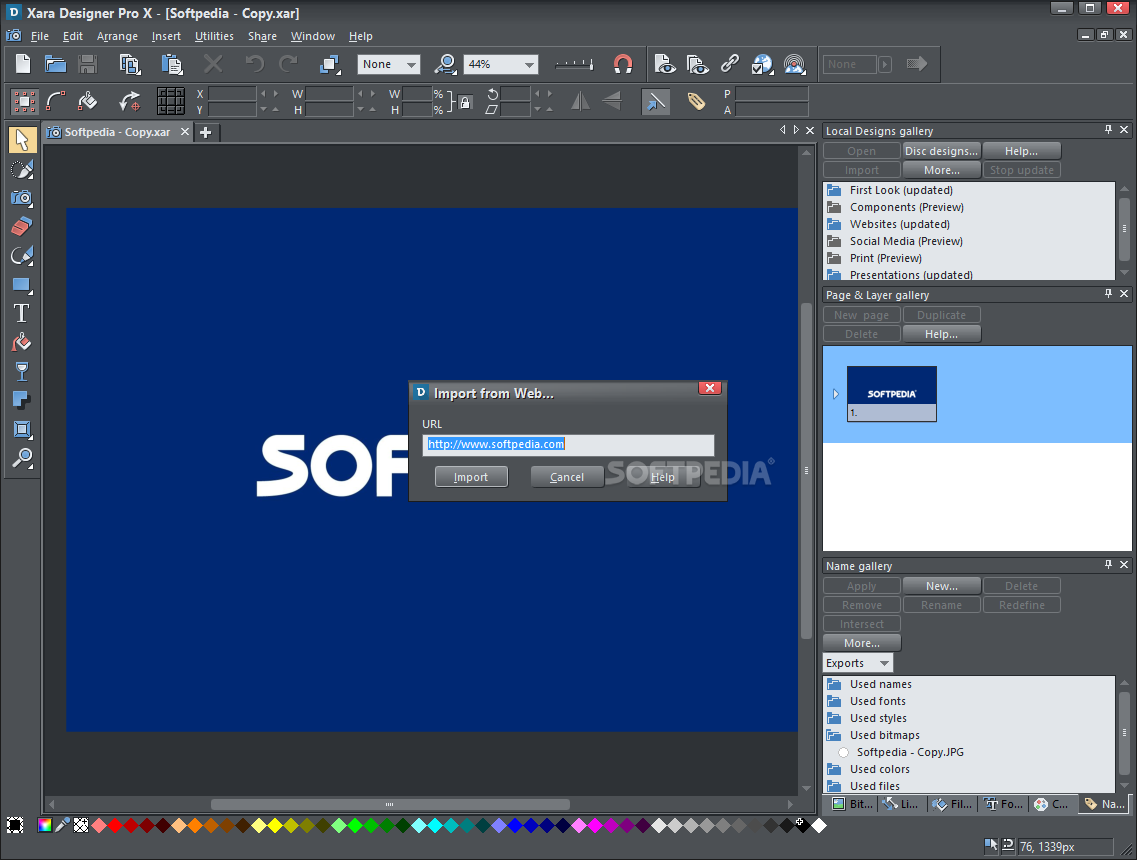Click the Color editor icon in color line

tap(44, 824)
